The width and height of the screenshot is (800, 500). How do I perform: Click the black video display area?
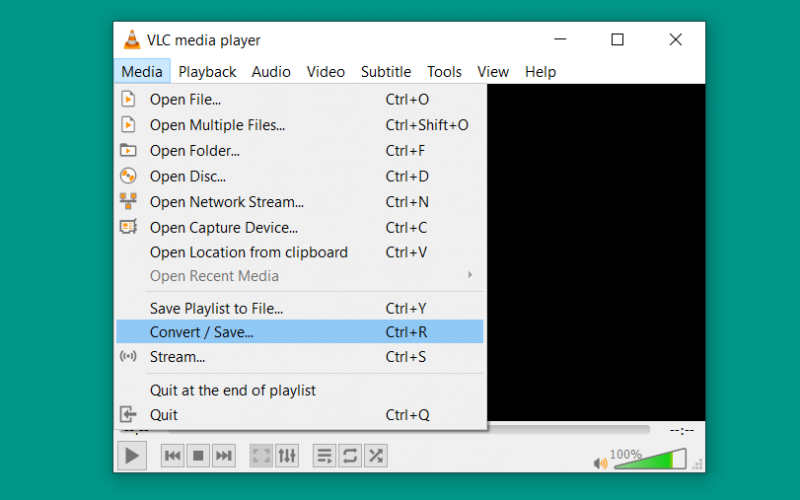[x=596, y=253]
